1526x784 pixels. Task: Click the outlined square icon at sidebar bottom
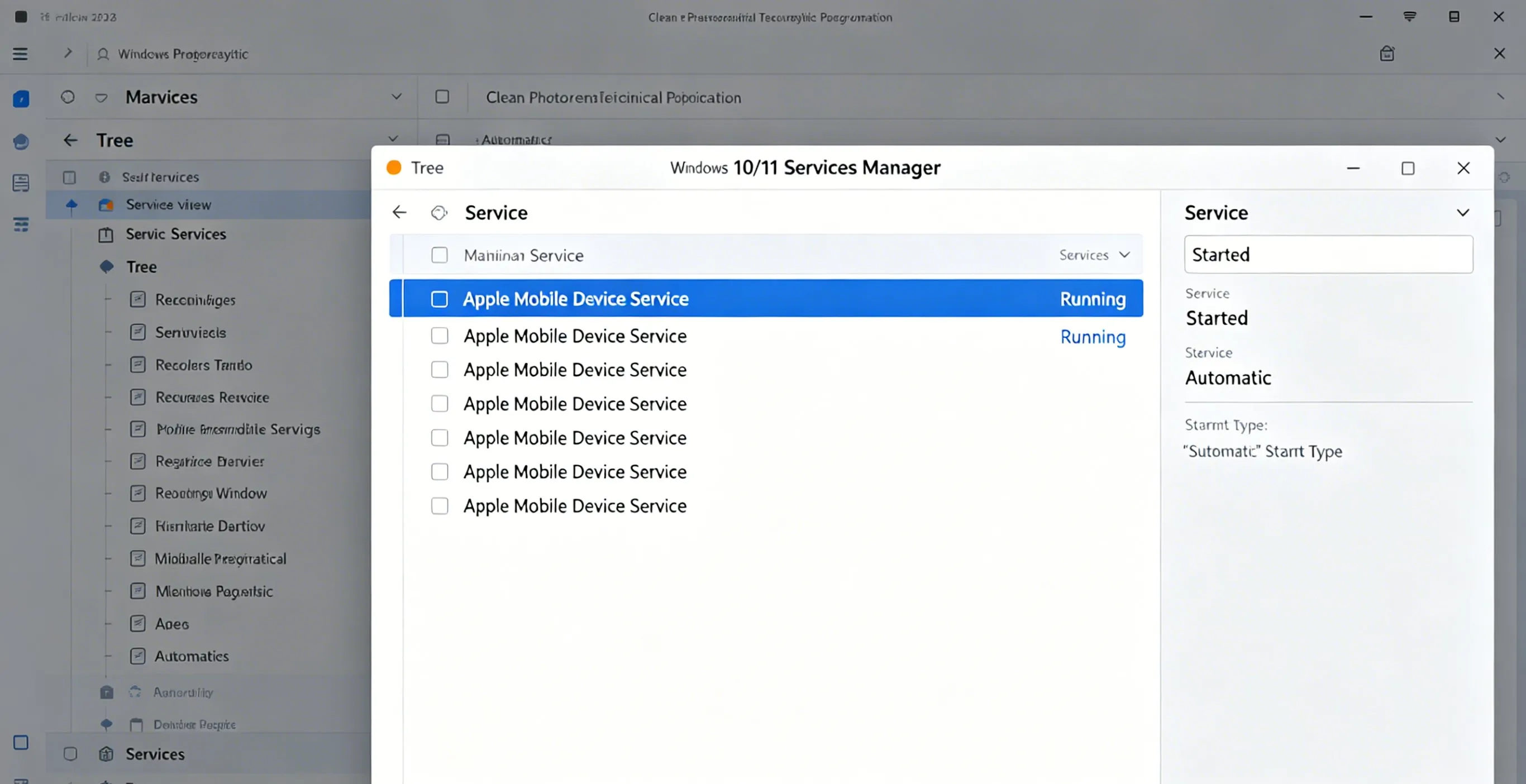click(21, 743)
